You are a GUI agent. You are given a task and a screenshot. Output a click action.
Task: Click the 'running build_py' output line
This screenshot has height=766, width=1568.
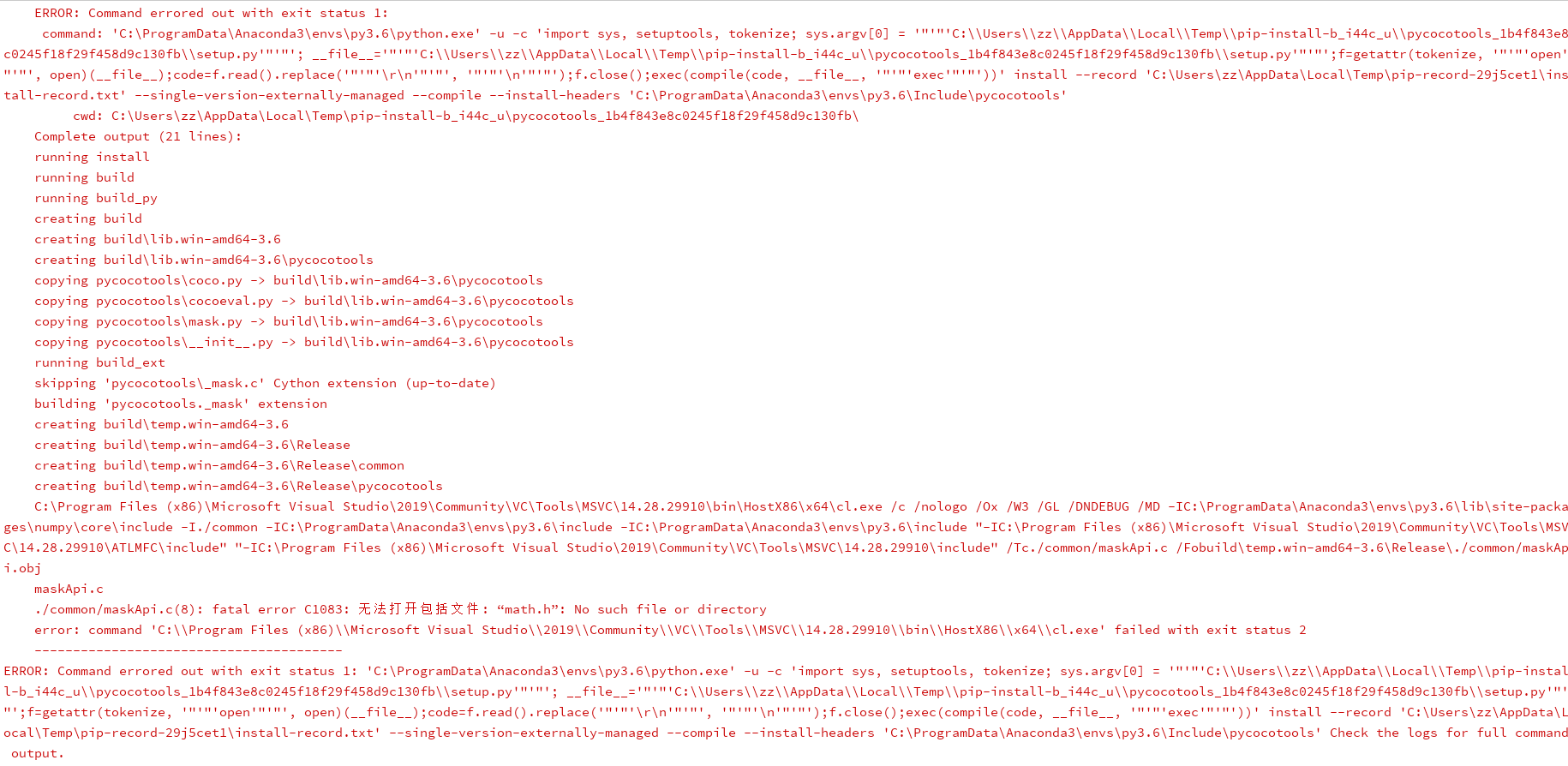pyautogui.click(x=96, y=198)
